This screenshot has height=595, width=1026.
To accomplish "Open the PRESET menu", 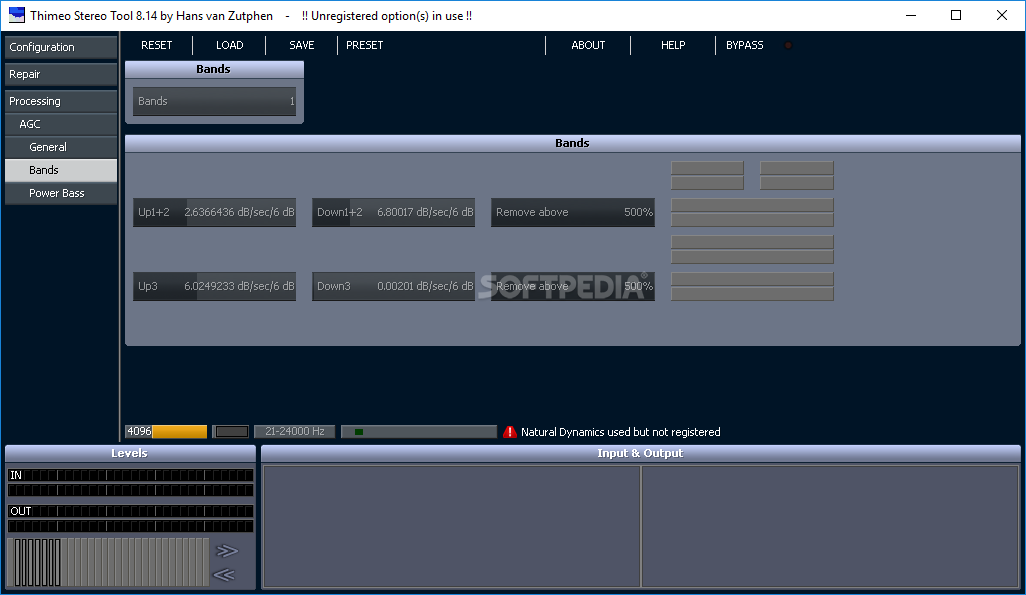I will point(364,45).
